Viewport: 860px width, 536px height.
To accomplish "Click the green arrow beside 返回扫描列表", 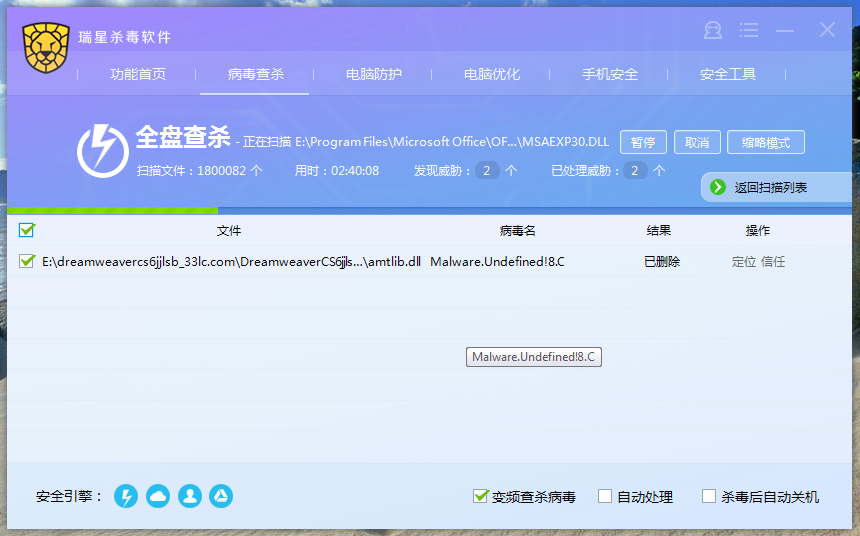I will pos(717,187).
